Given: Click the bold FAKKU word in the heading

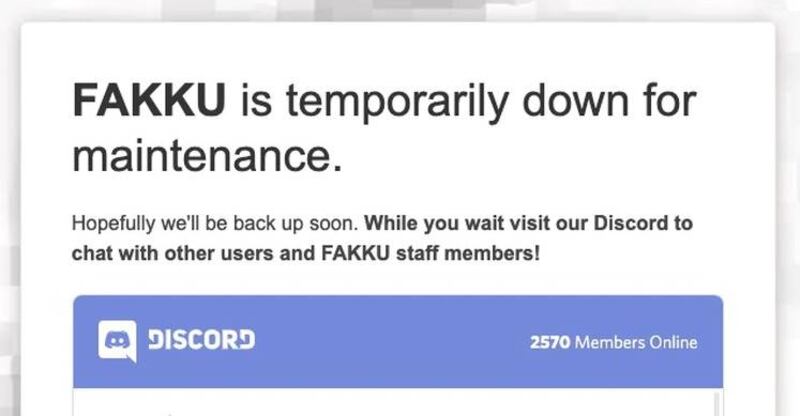Looking at the screenshot, I should 148,100.
